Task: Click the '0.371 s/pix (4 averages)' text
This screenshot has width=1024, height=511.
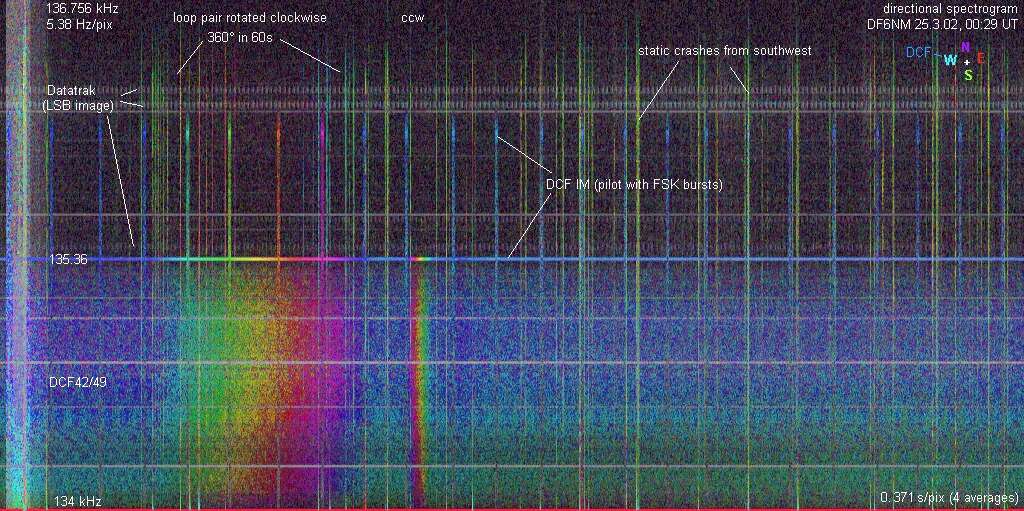Action: coord(948,497)
